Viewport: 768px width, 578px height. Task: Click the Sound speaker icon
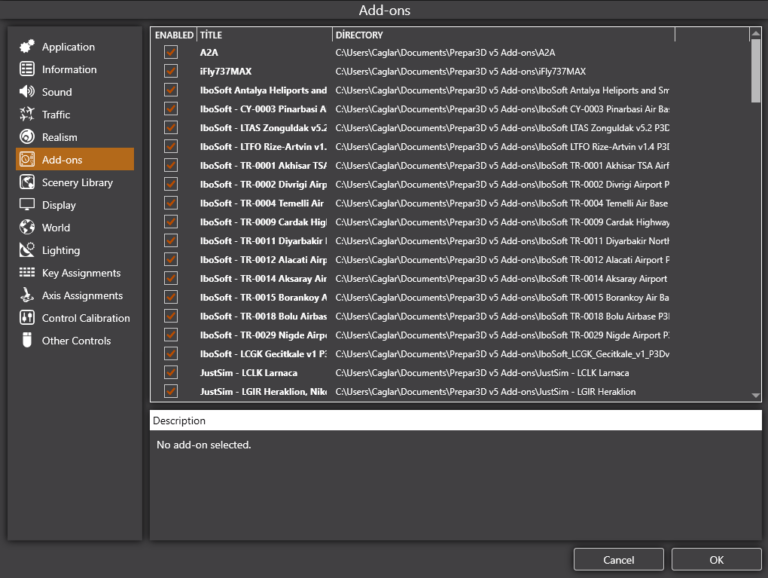27,92
